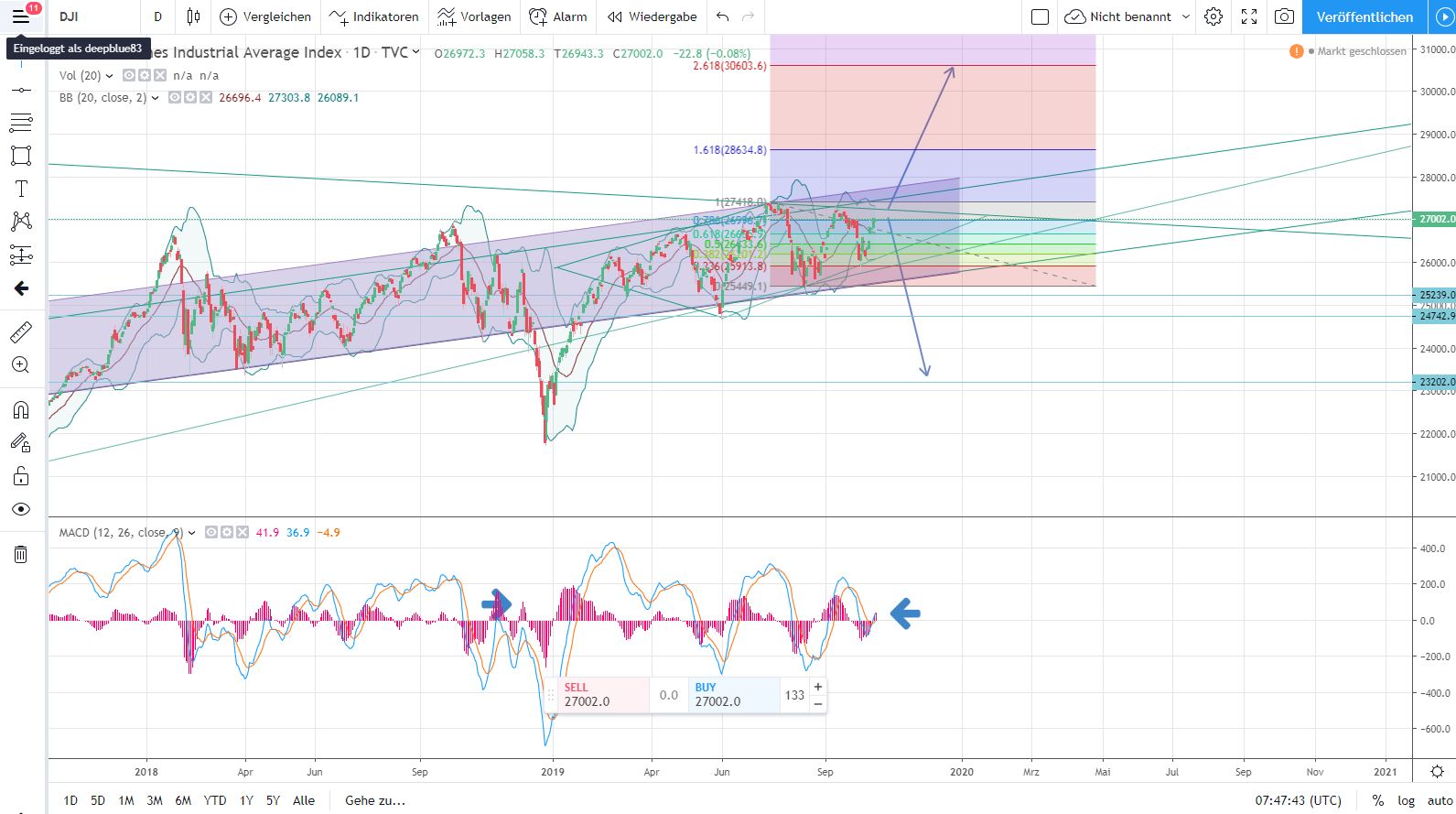
Task: Select the trend line drawing tool
Action: pyautogui.click(x=20, y=90)
